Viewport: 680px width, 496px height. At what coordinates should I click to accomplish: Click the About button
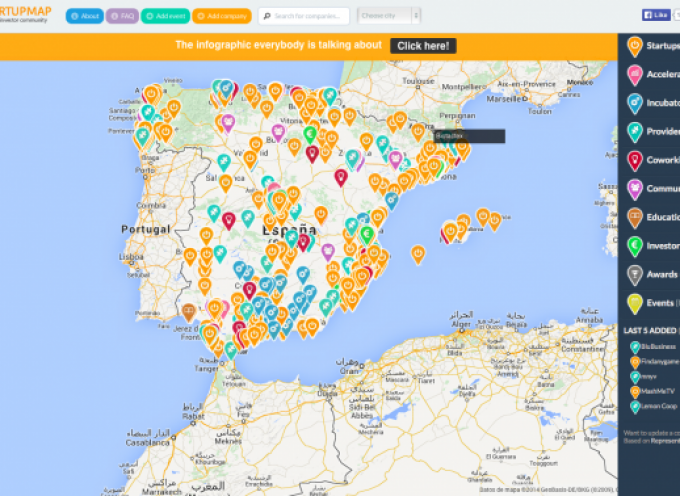point(85,16)
